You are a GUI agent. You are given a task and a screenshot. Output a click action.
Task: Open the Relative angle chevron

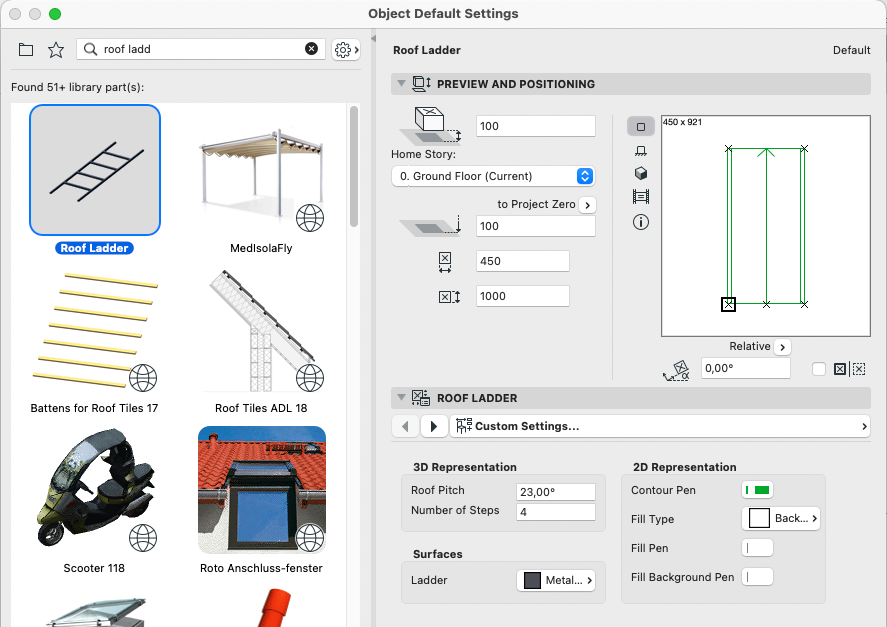(x=783, y=347)
